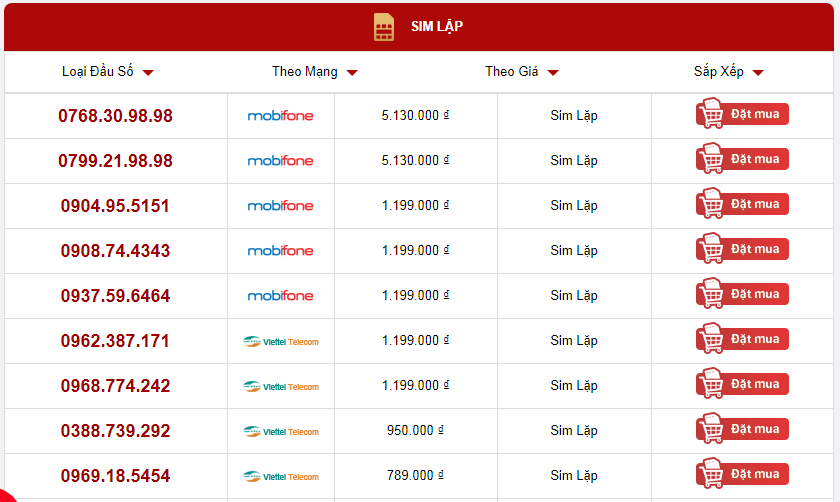This screenshot has height=502, width=840.
Task: Open the Theo Giá price filter
Action: [522, 72]
